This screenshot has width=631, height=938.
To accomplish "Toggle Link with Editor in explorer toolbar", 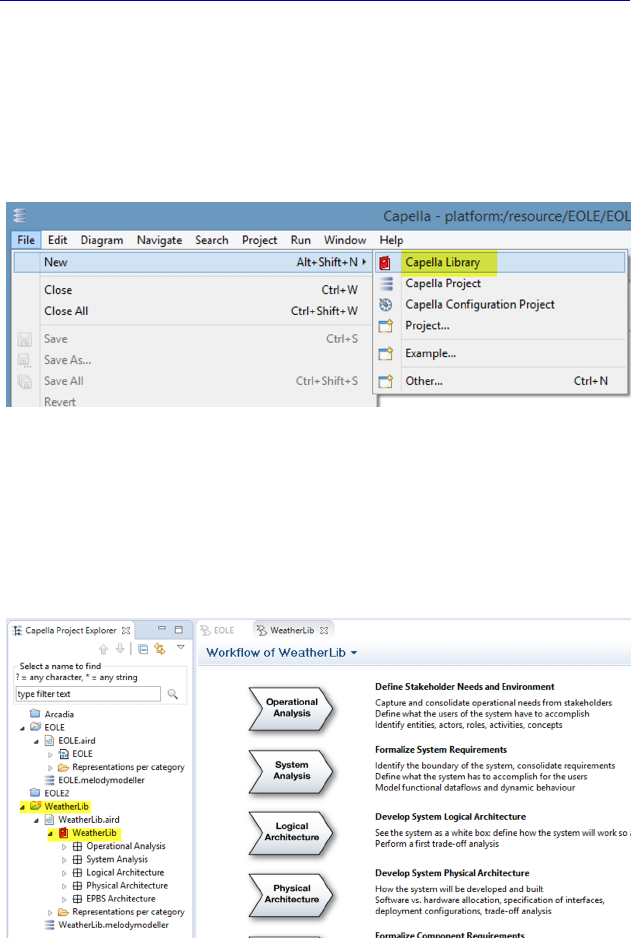I will (x=160, y=648).
